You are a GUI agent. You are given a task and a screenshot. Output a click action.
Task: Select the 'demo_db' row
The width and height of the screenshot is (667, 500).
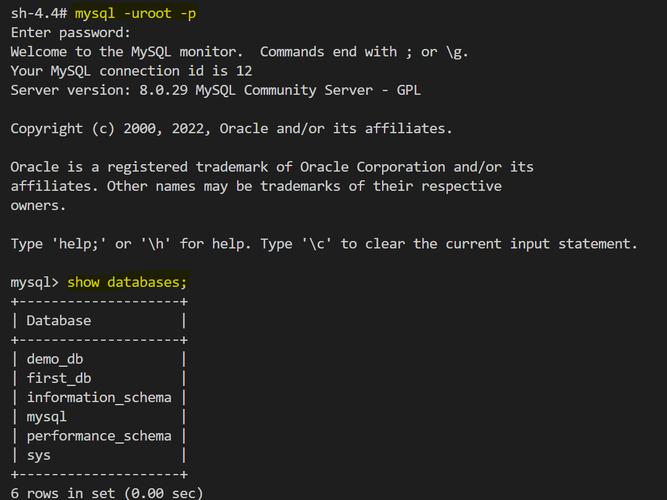[x=55, y=359]
